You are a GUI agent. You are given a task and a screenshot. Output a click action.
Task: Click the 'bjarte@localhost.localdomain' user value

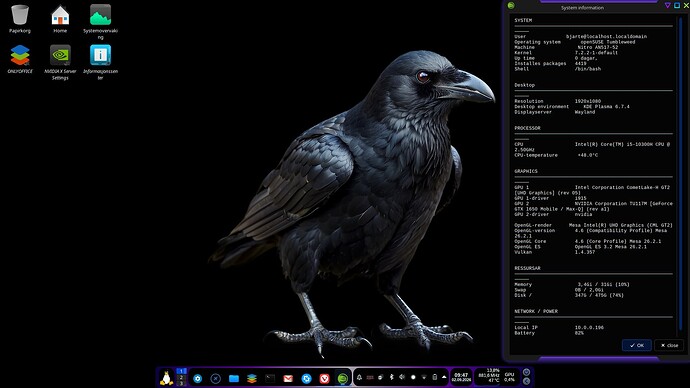[606, 36]
